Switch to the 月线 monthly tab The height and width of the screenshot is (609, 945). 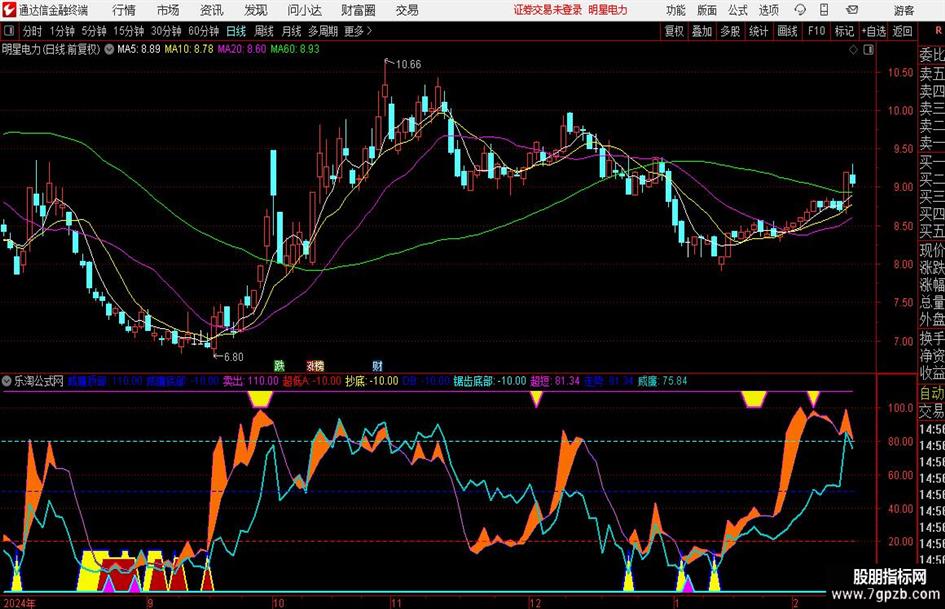tap(292, 31)
